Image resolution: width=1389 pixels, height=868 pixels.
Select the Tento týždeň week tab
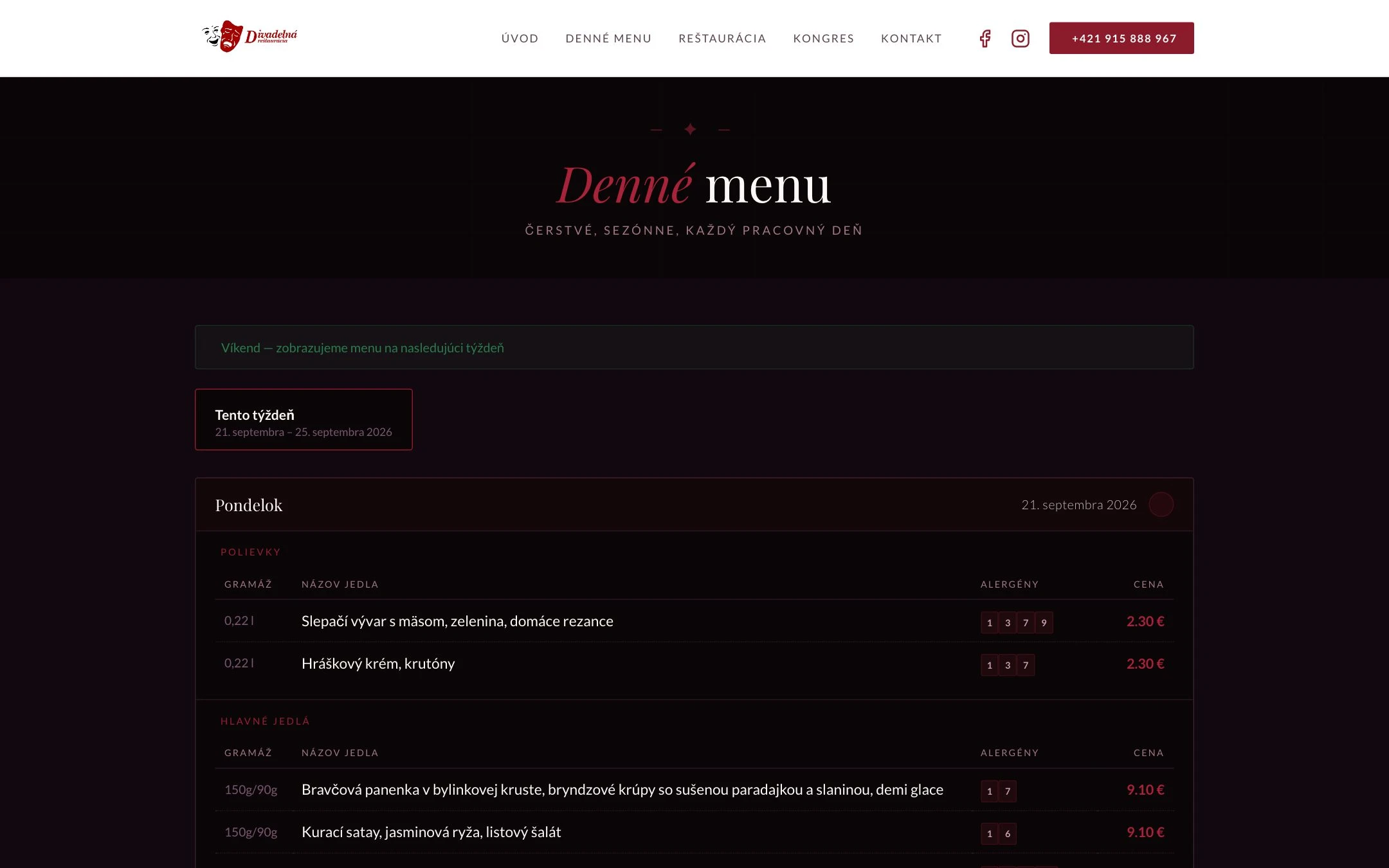tap(304, 420)
